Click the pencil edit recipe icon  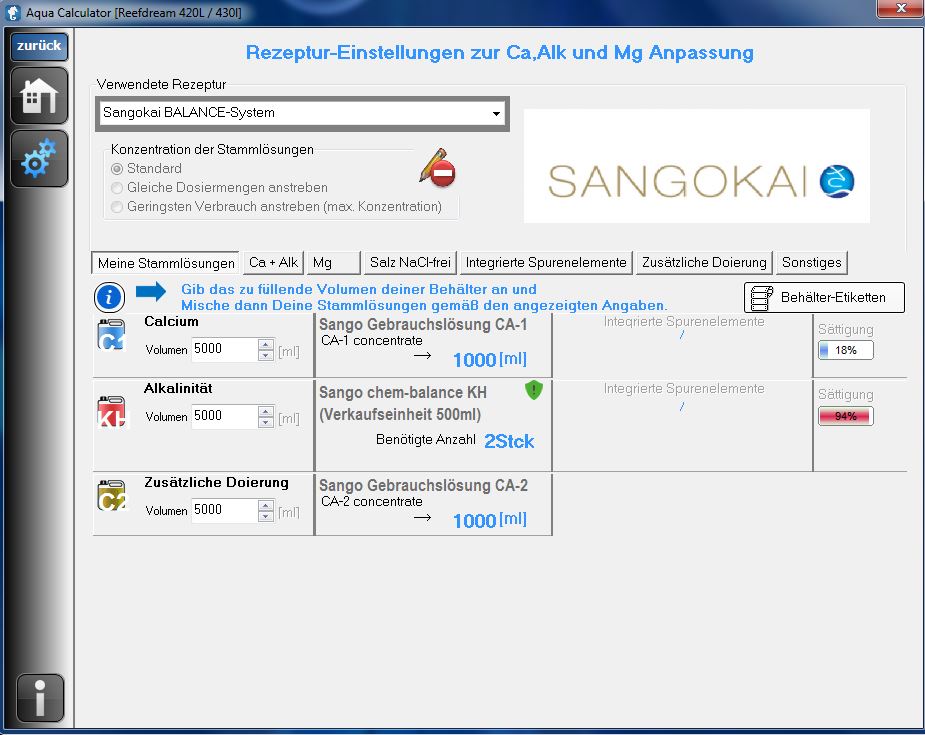[x=437, y=168]
